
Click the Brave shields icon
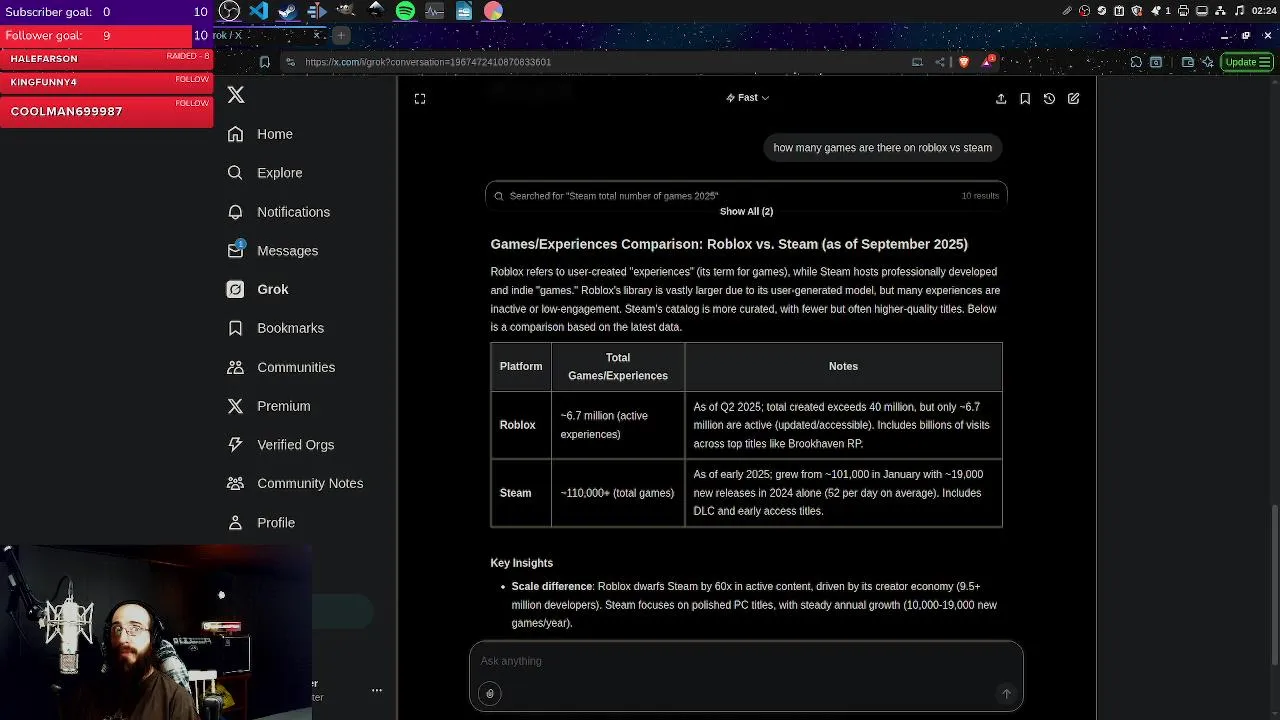pos(964,62)
